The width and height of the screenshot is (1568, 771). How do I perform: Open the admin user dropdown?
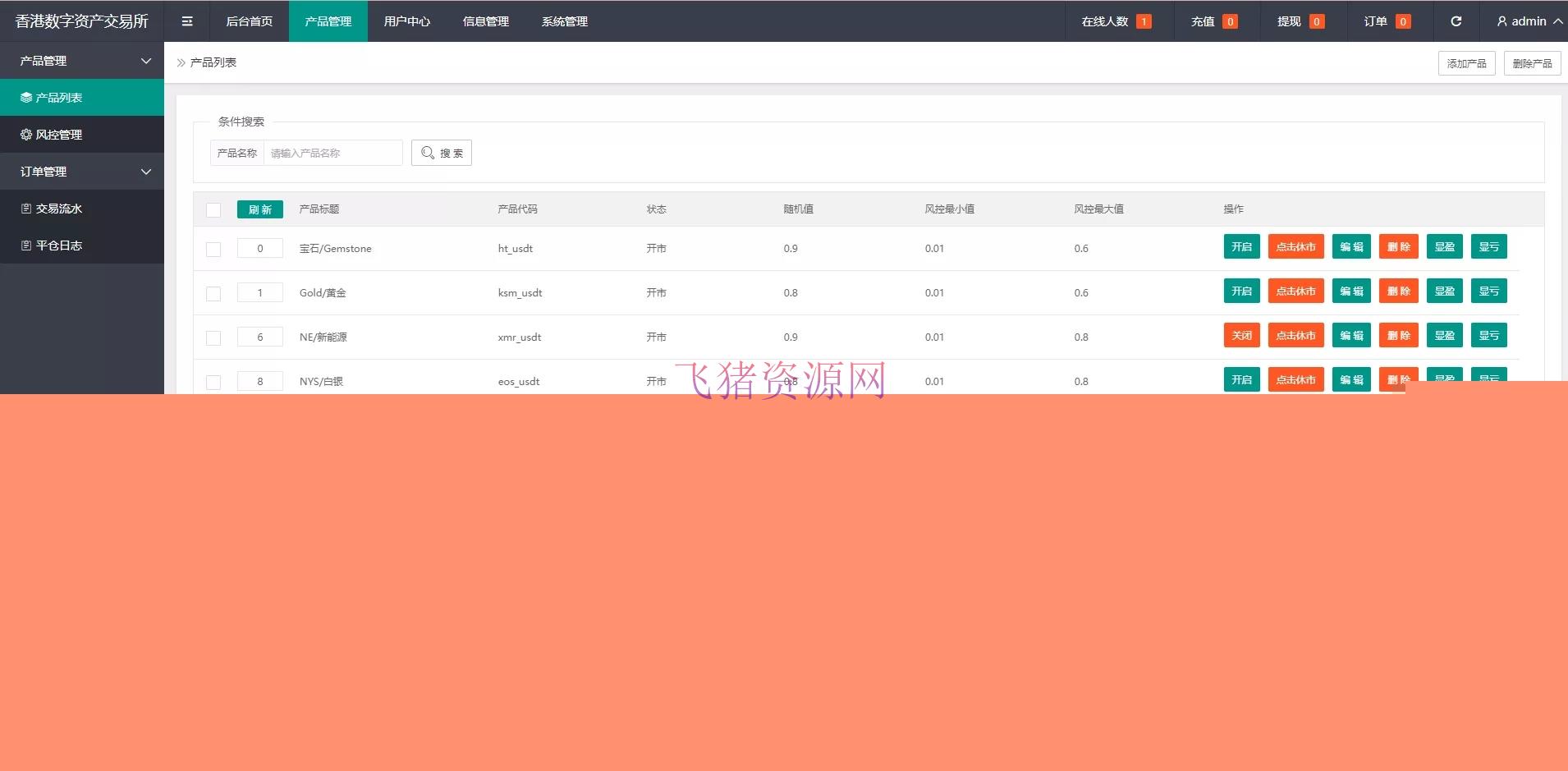click(x=1529, y=21)
